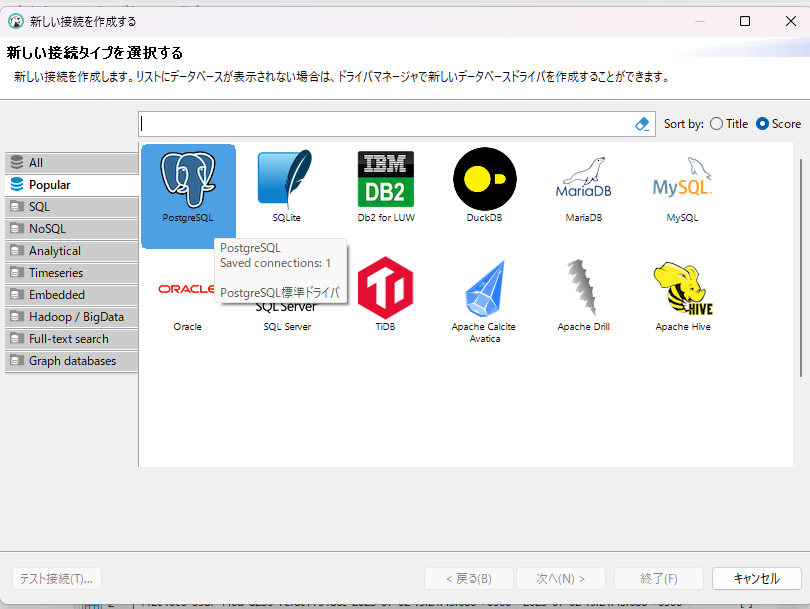Click the < 戻る(B) back button
This screenshot has height=609, width=810.
469,579
